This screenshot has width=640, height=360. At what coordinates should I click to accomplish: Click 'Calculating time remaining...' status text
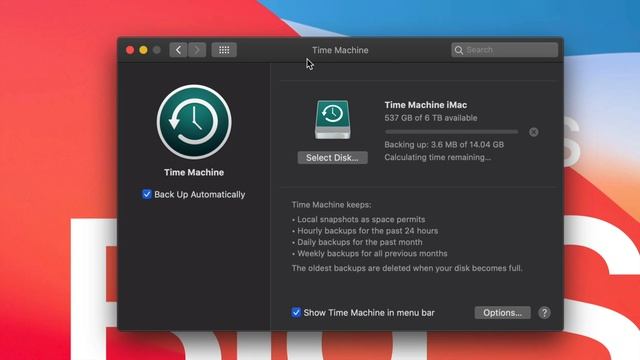click(x=438, y=157)
